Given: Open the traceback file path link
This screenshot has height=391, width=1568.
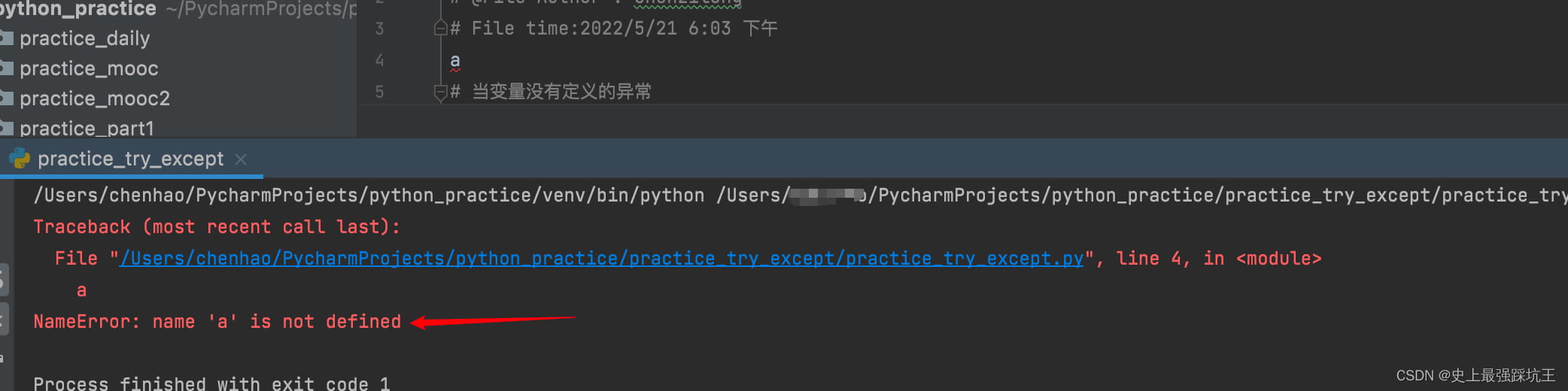Looking at the screenshot, I should pyautogui.click(x=601, y=259).
